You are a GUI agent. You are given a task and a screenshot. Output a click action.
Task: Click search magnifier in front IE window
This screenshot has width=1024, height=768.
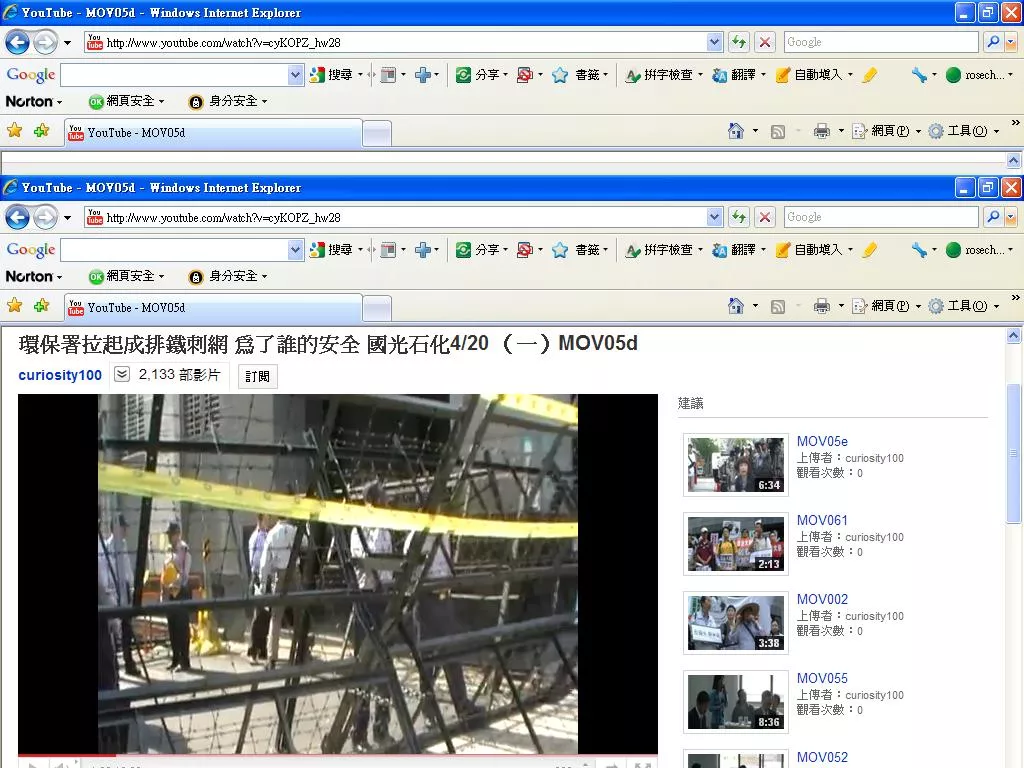point(993,217)
